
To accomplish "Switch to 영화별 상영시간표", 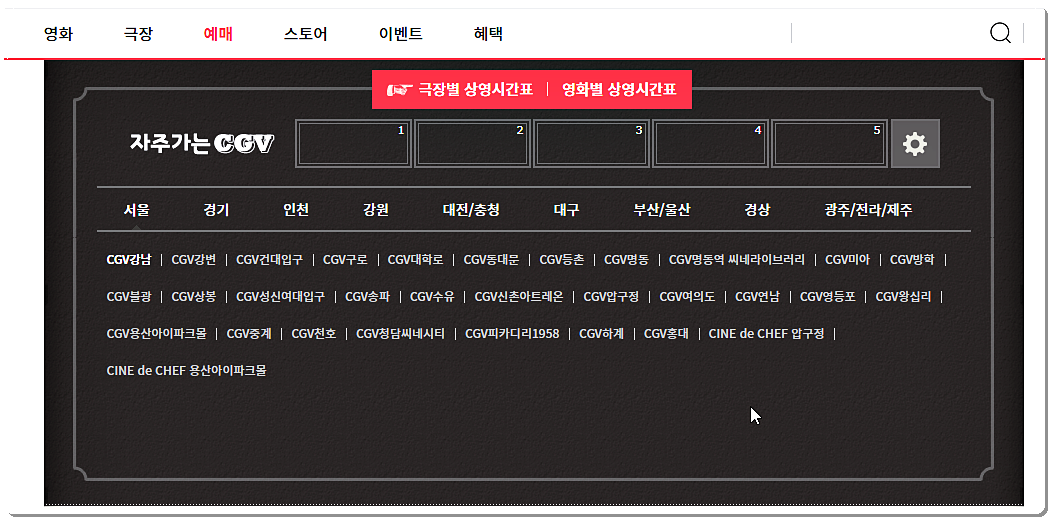I will point(619,90).
